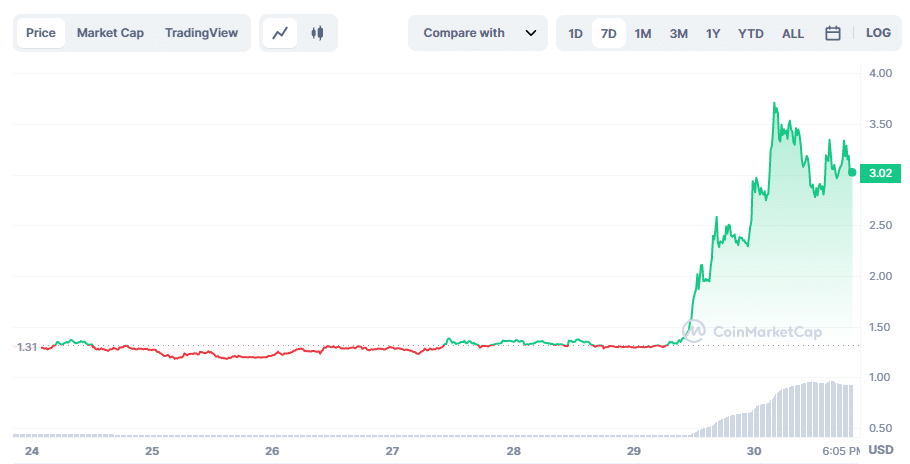Viewport: 910px width, 464px height.
Task: Click the 2.00 price axis label
Action: pos(880,276)
